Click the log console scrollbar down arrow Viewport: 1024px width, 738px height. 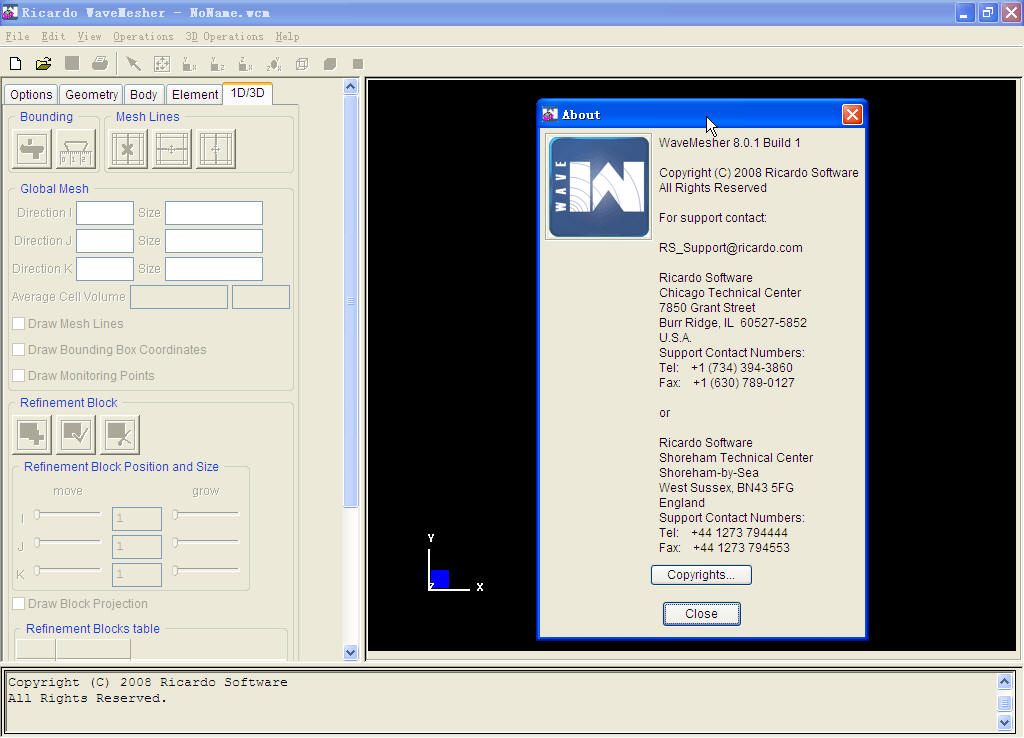click(x=1004, y=722)
